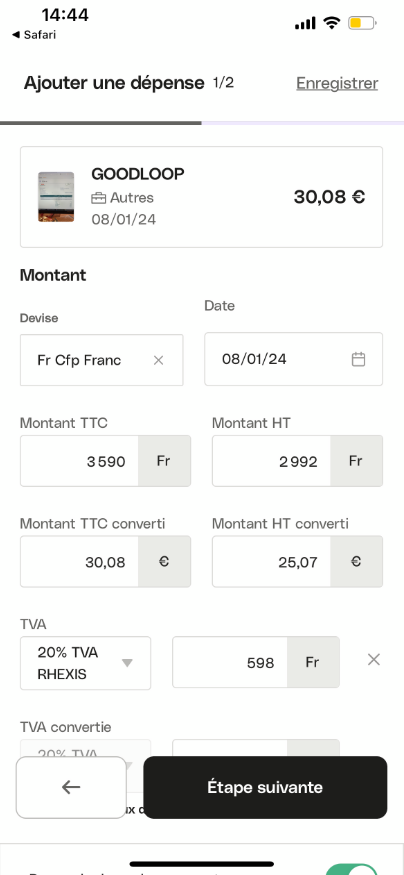Edit the TVA amount field showing 598
The height and width of the screenshot is (875, 404).
tap(230, 662)
